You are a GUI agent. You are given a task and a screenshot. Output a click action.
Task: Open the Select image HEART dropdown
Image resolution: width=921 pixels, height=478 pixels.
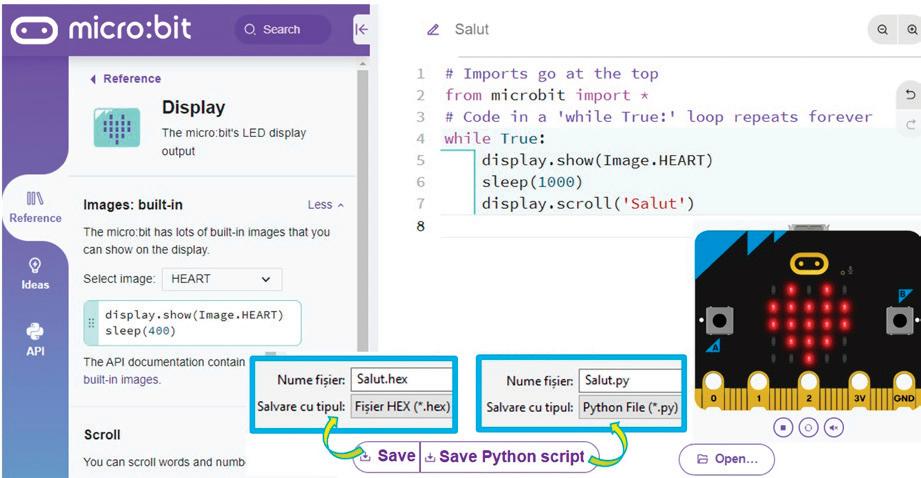[x=222, y=279]
